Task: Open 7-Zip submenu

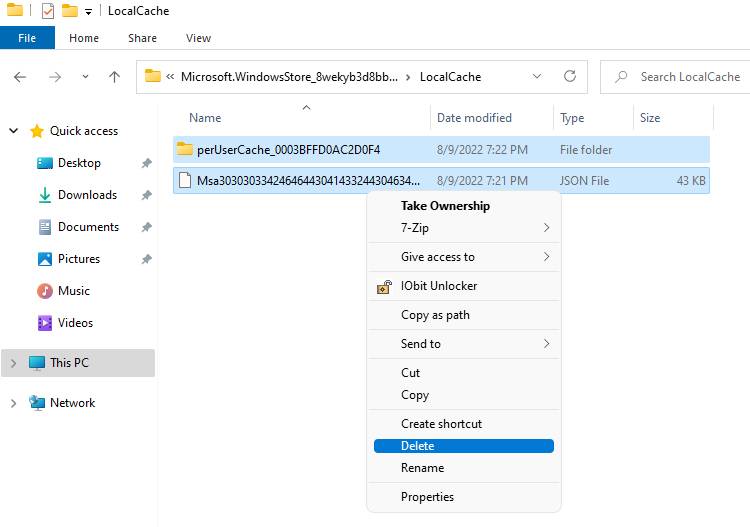Action: click(463, 228)
